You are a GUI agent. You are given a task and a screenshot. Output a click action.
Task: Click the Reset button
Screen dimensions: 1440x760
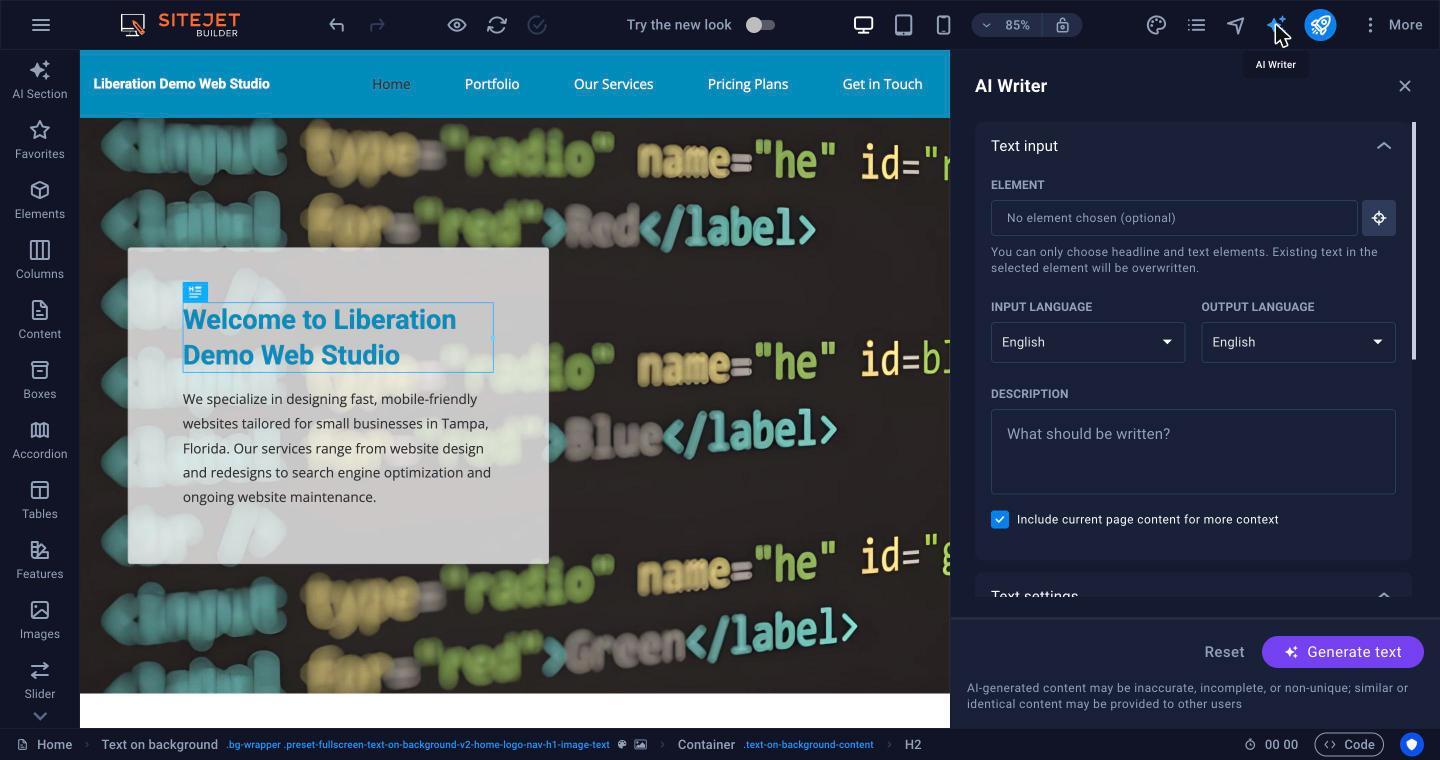click(1224, 652)
